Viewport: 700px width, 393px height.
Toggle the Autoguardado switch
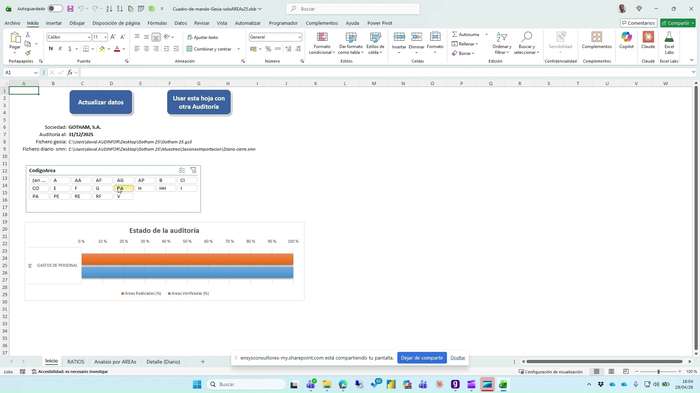coord(55,8)
